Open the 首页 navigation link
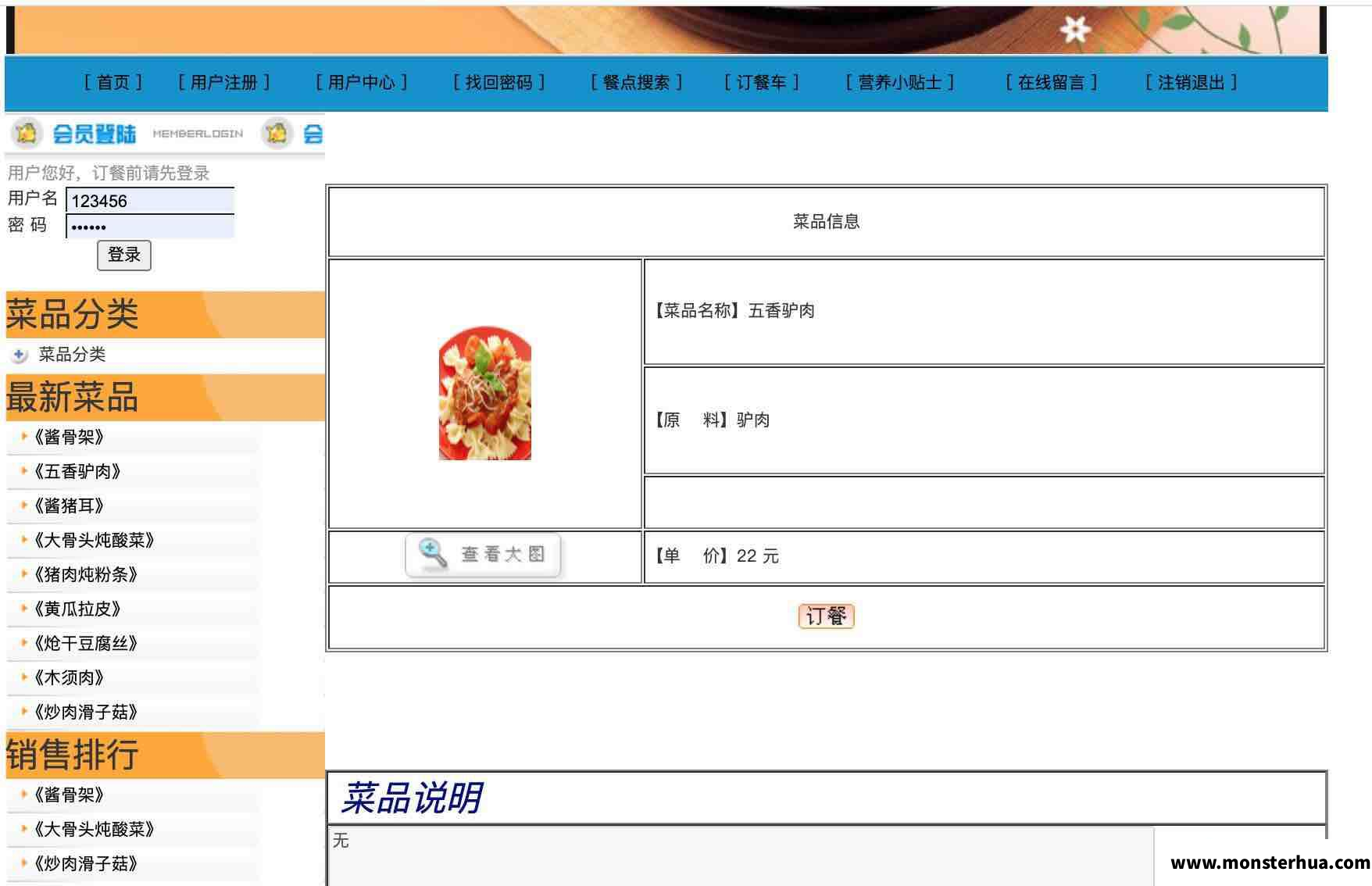 pyautogui.click(x=113, y=82)
